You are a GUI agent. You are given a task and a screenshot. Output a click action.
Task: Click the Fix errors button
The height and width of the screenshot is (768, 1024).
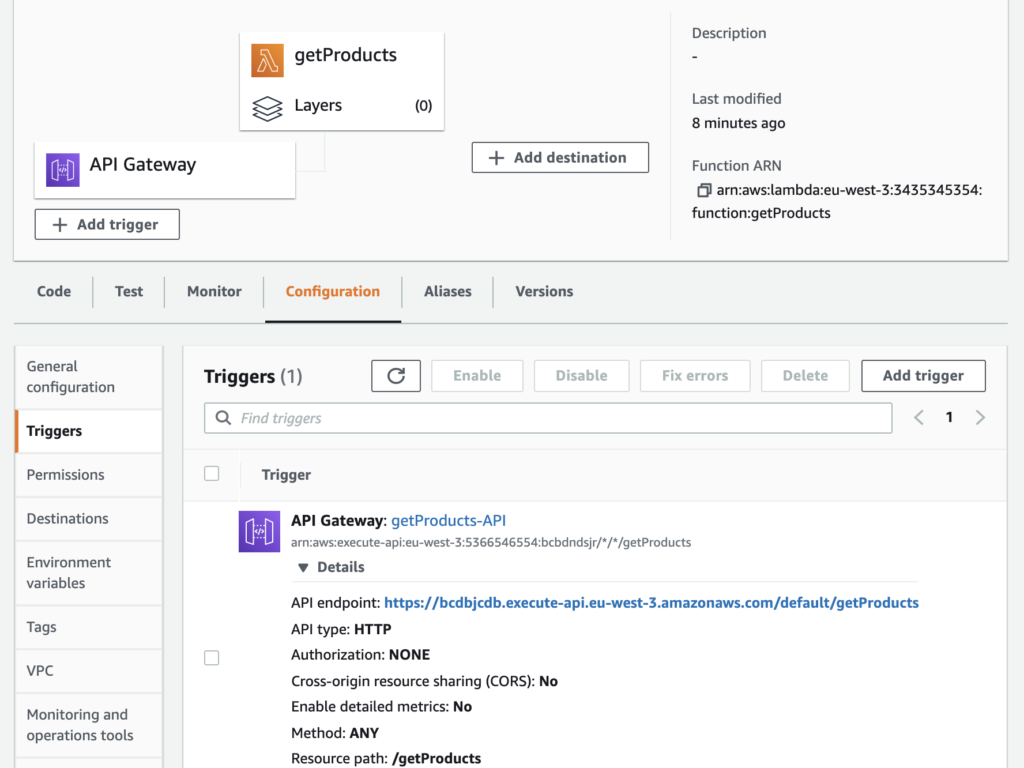(695, 376)
